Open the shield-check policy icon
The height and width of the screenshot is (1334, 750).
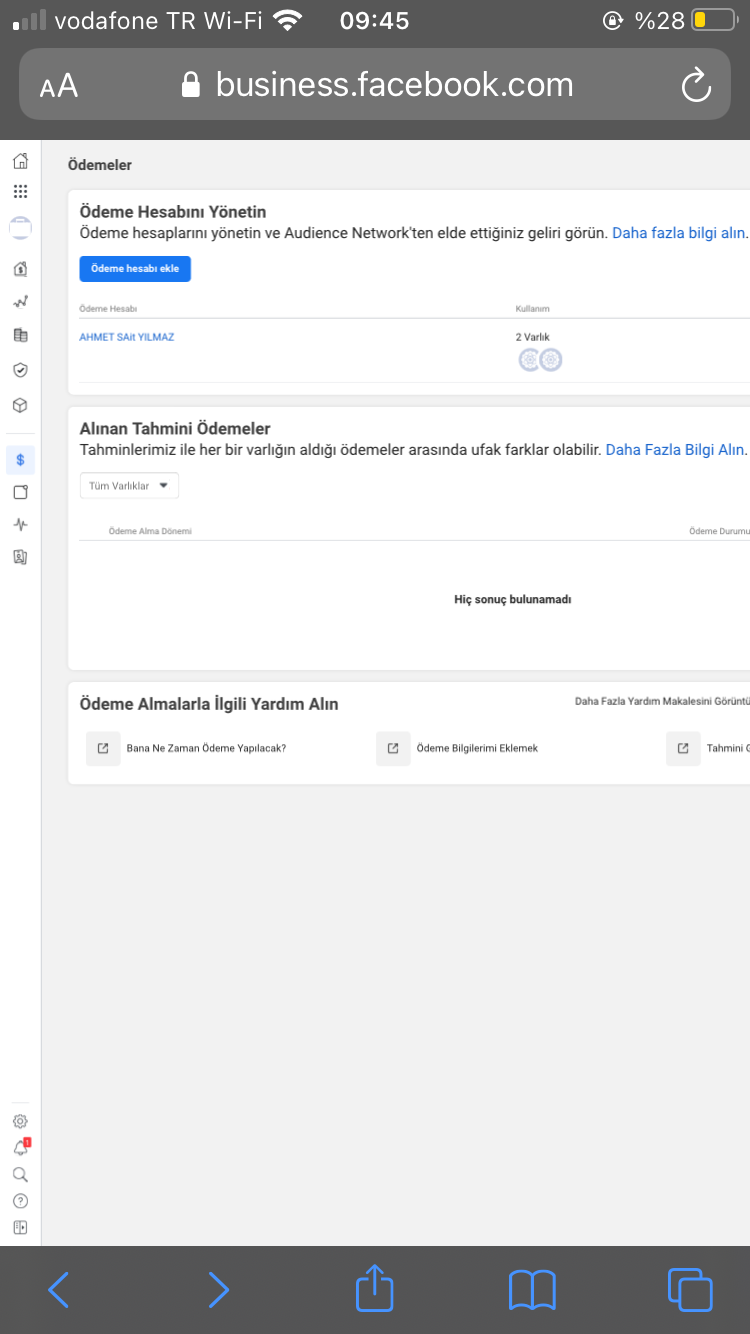(x=20, y=370)
